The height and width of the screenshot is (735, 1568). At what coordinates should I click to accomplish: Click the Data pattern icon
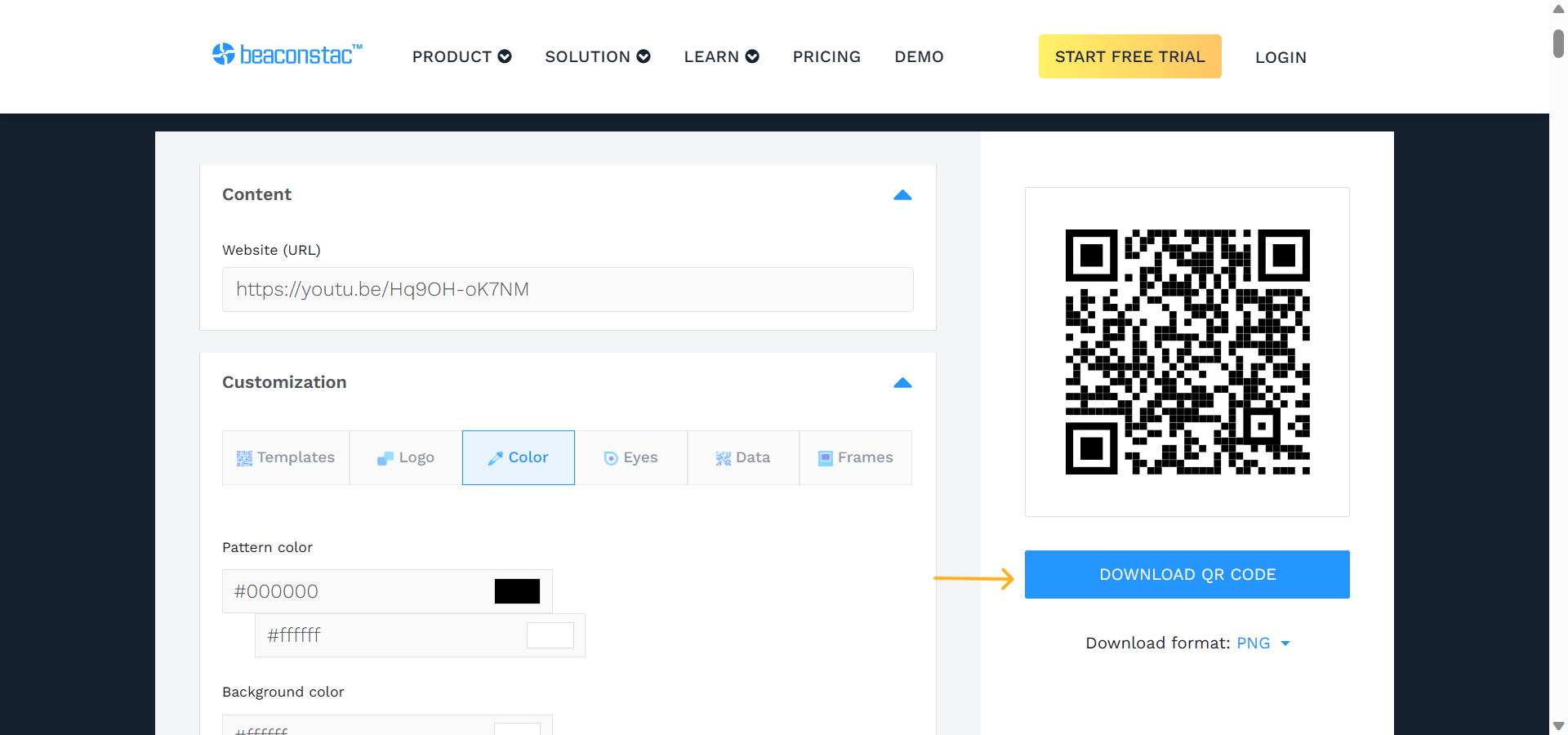[x=722, y=458]
